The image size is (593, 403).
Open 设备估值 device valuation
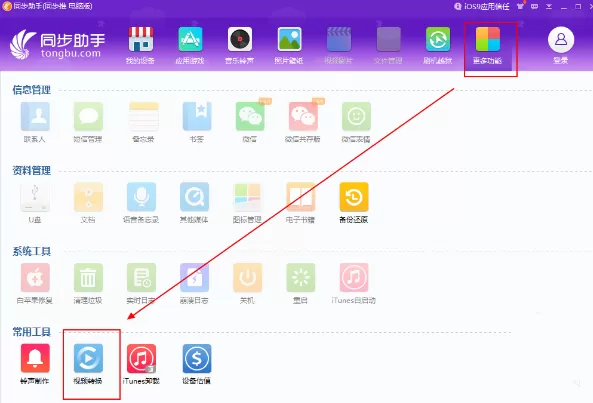click(197, 364)
